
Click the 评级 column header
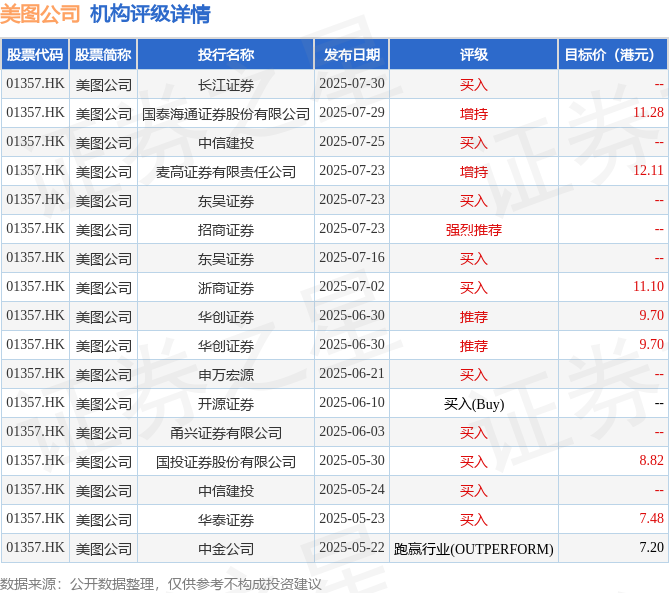pyautogui.click(x=474, y=55)
